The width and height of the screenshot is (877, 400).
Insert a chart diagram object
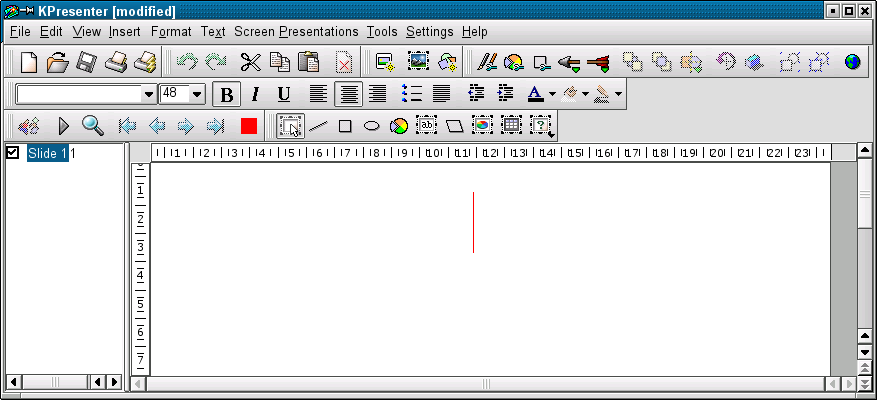483,125
